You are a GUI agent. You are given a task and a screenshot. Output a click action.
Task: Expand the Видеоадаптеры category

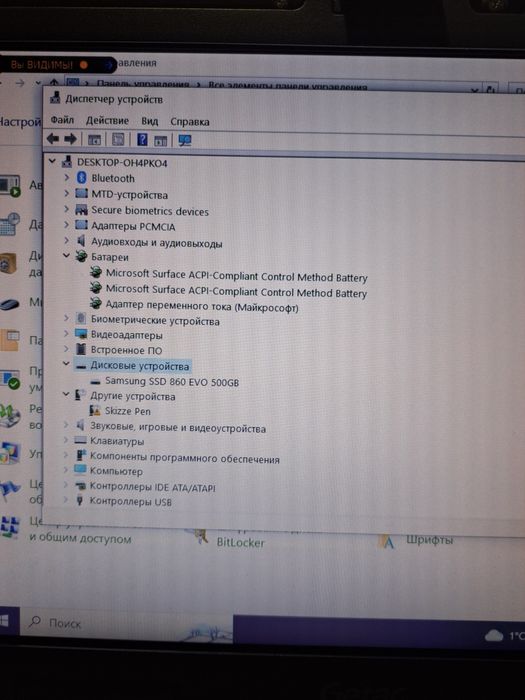point(66,334)
